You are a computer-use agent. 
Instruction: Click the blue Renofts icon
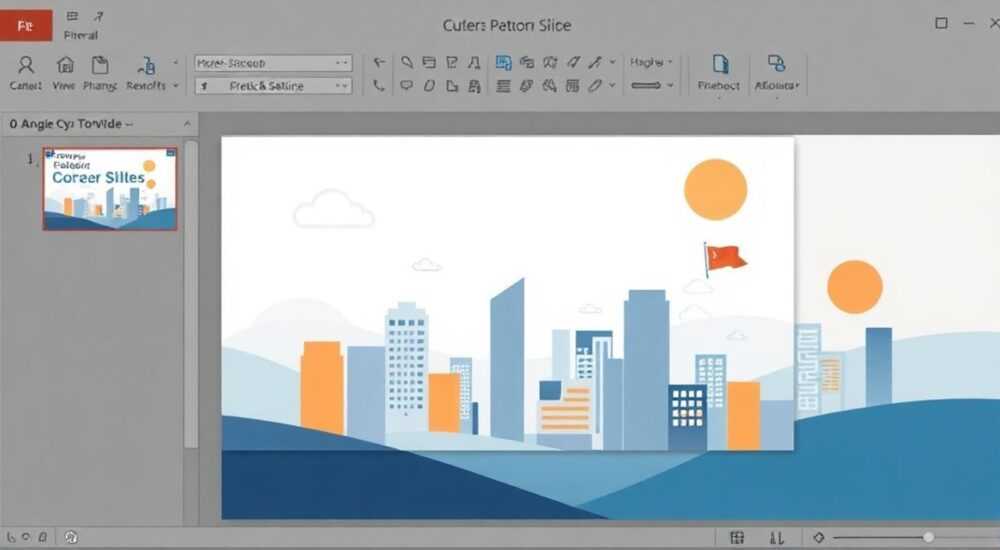point(147,66)
